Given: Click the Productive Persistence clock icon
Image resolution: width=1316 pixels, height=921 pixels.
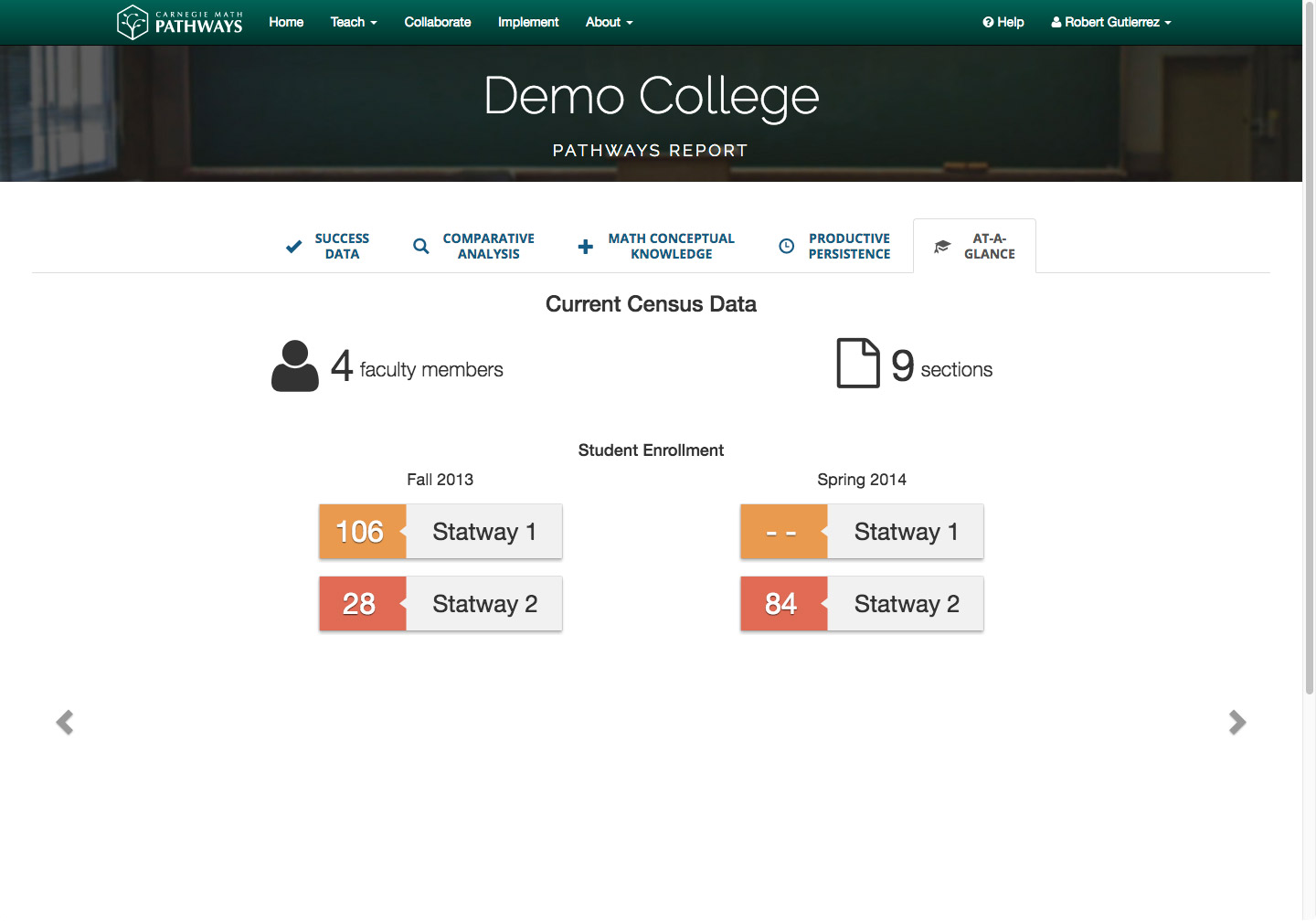Looking at the screenshot, I should [786, 246].
